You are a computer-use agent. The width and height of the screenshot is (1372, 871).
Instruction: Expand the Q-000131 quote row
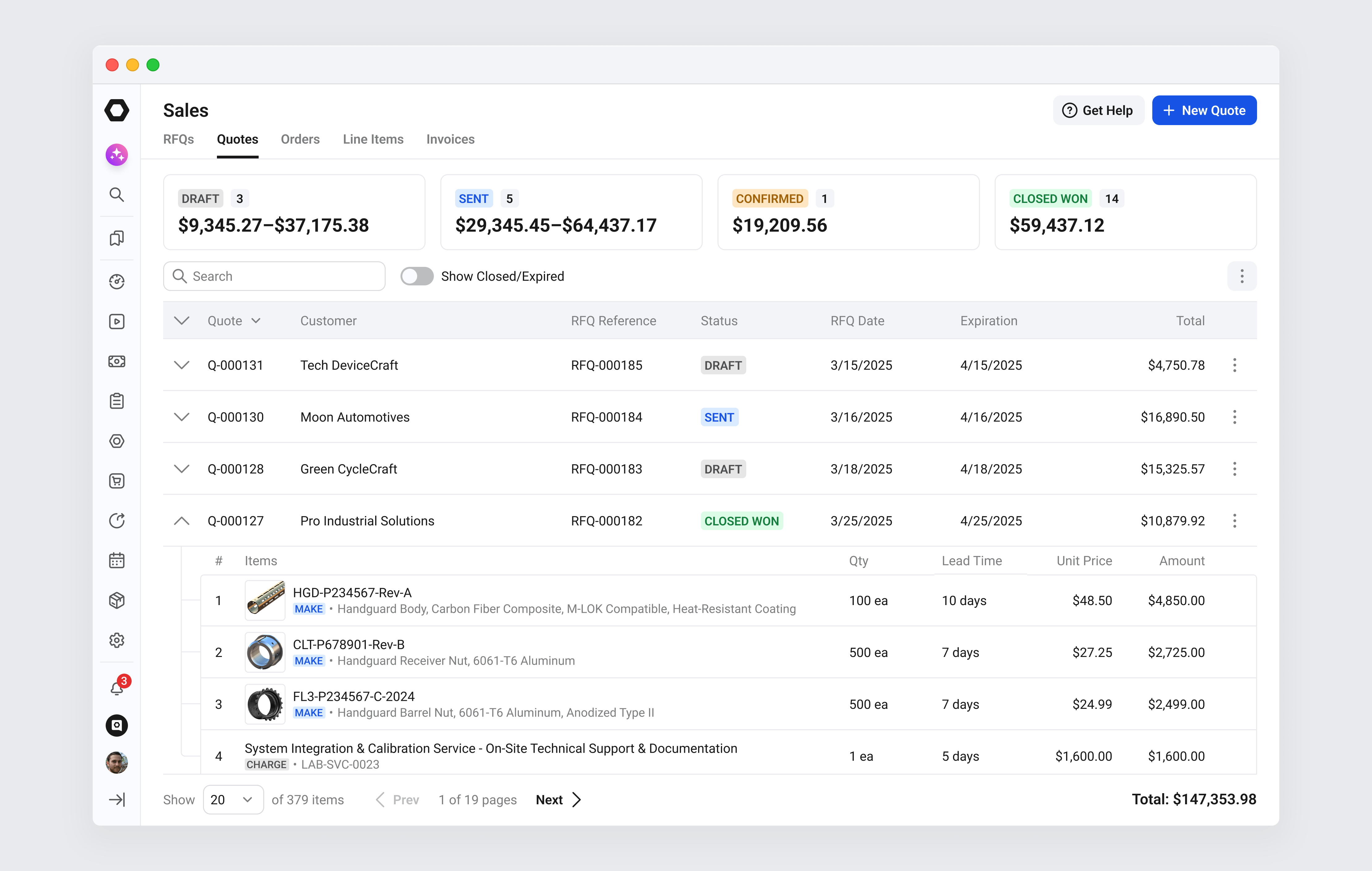pyautogui.click(x=181, y=365)
